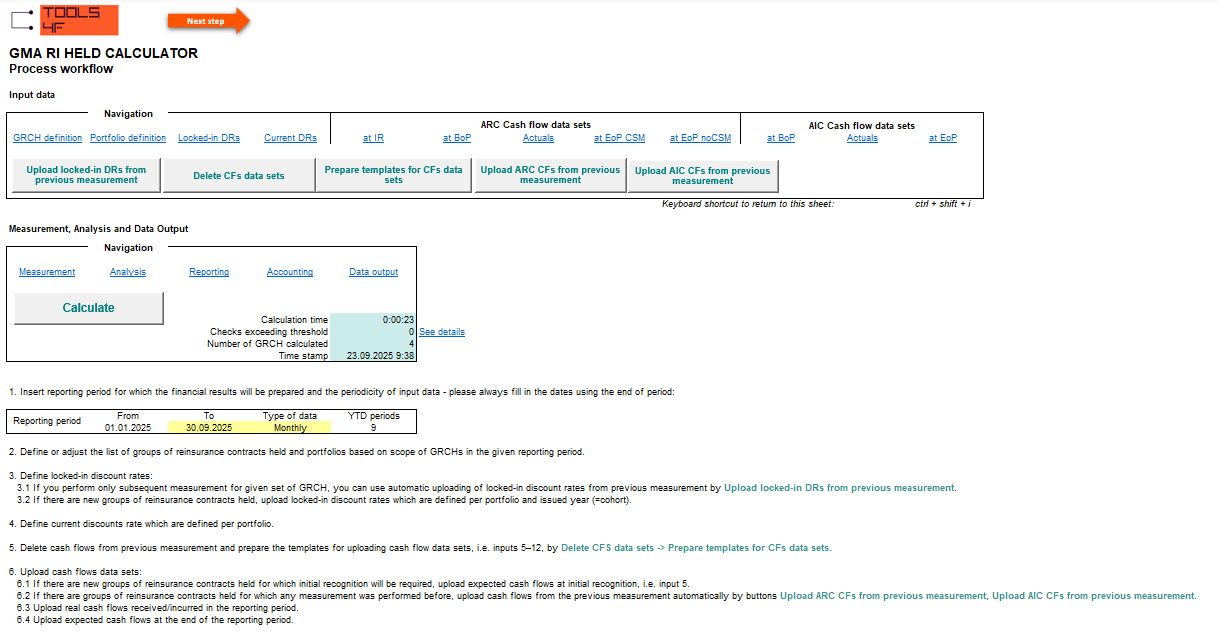Click Prepare templates for CFs data sets
The height and width of the screenshot is (638, 1218).
click(393, 175)
